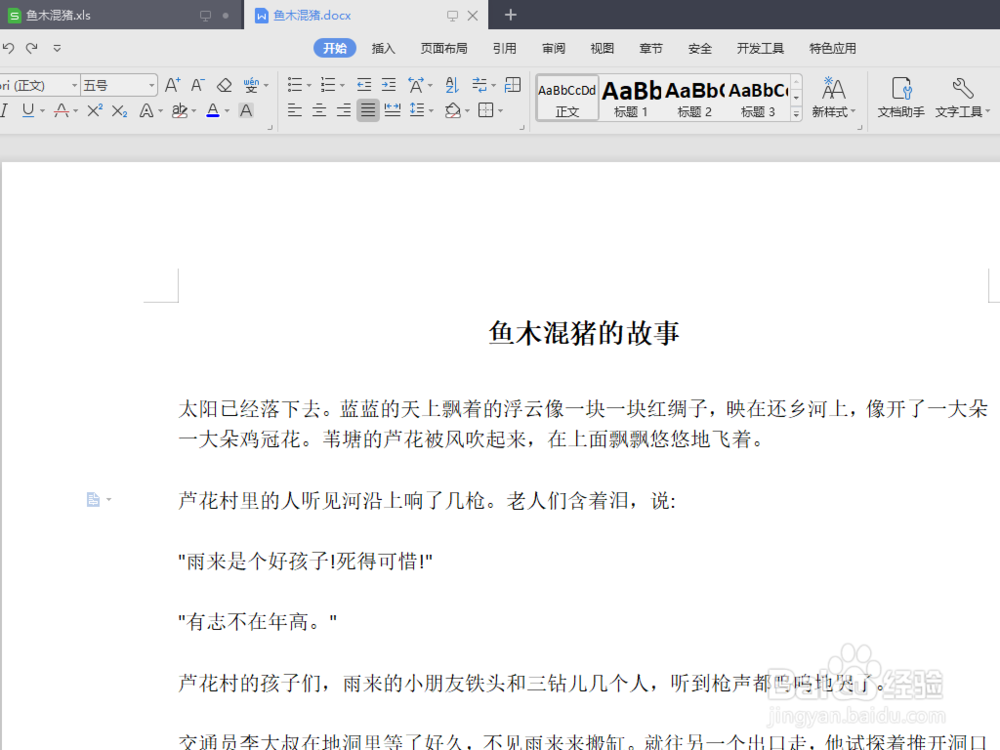Click the phonetic guide wén icon

pos(251,85)
